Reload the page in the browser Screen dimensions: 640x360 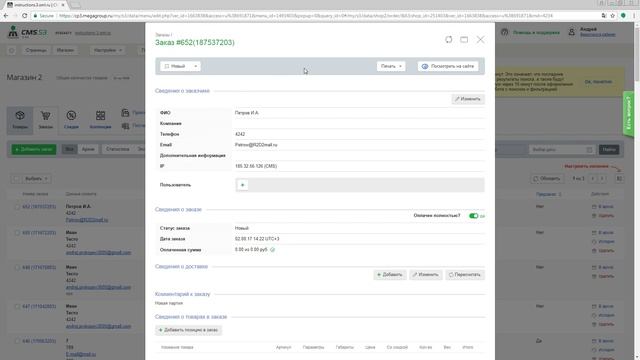coord(24,16)
